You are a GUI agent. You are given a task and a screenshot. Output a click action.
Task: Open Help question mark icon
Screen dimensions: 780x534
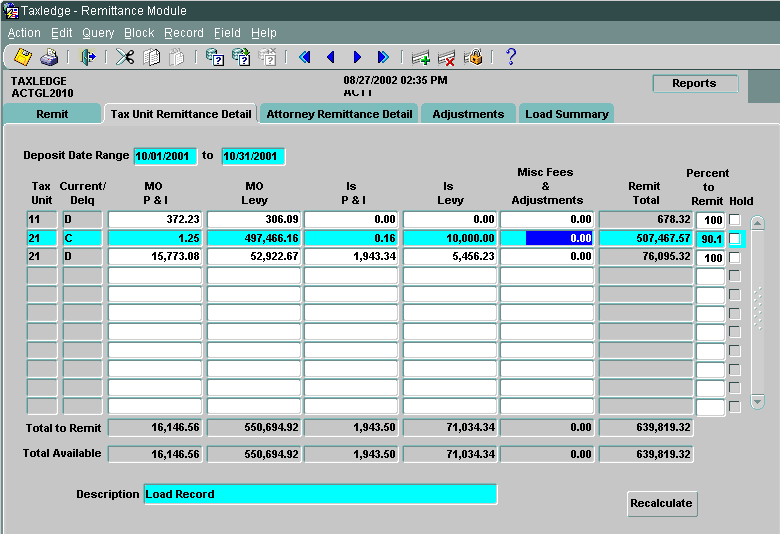coord(510,57)
